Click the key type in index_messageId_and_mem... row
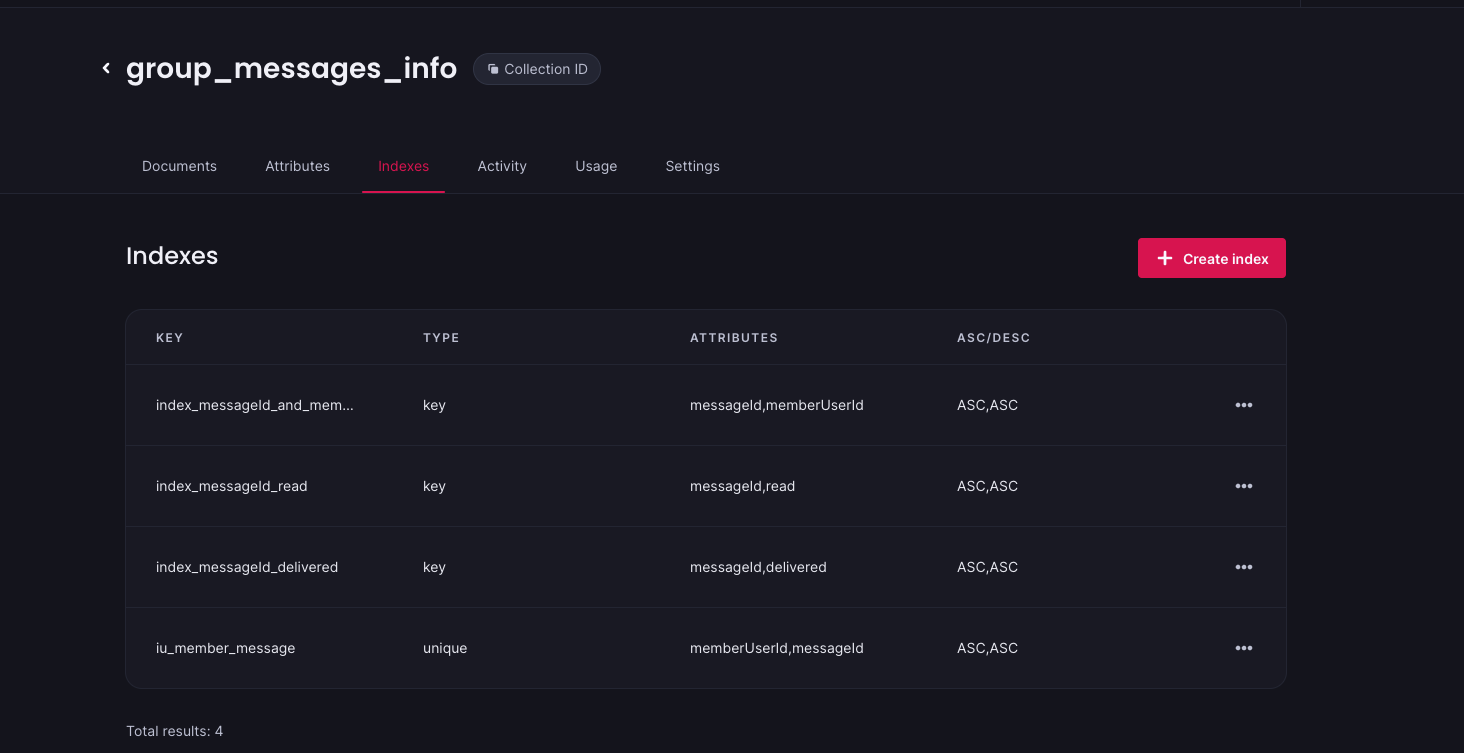The image size is (1464, 753). (434, 405)
